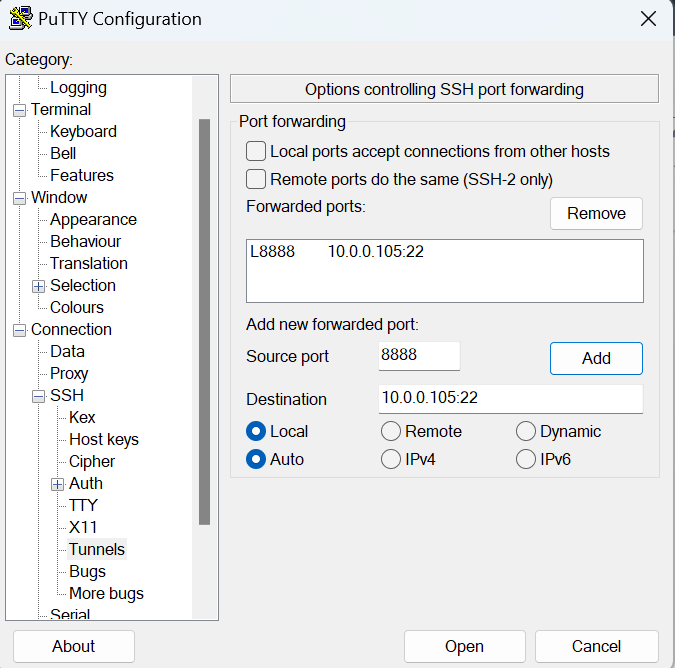Viewport: 675px width, 668px height.
Task: Select the Dynamic forwarding radio option
Action: click(526, 431)
